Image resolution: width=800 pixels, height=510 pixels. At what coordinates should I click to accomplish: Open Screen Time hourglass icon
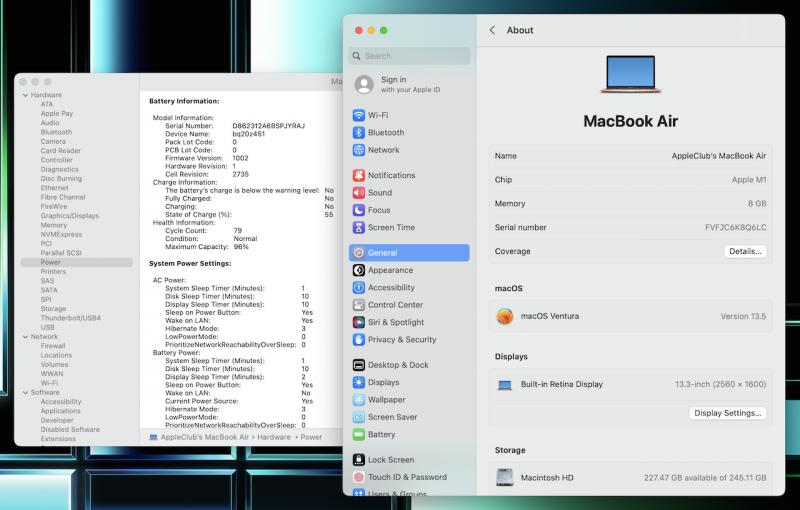pyautogui.click(x=359, y=227)
